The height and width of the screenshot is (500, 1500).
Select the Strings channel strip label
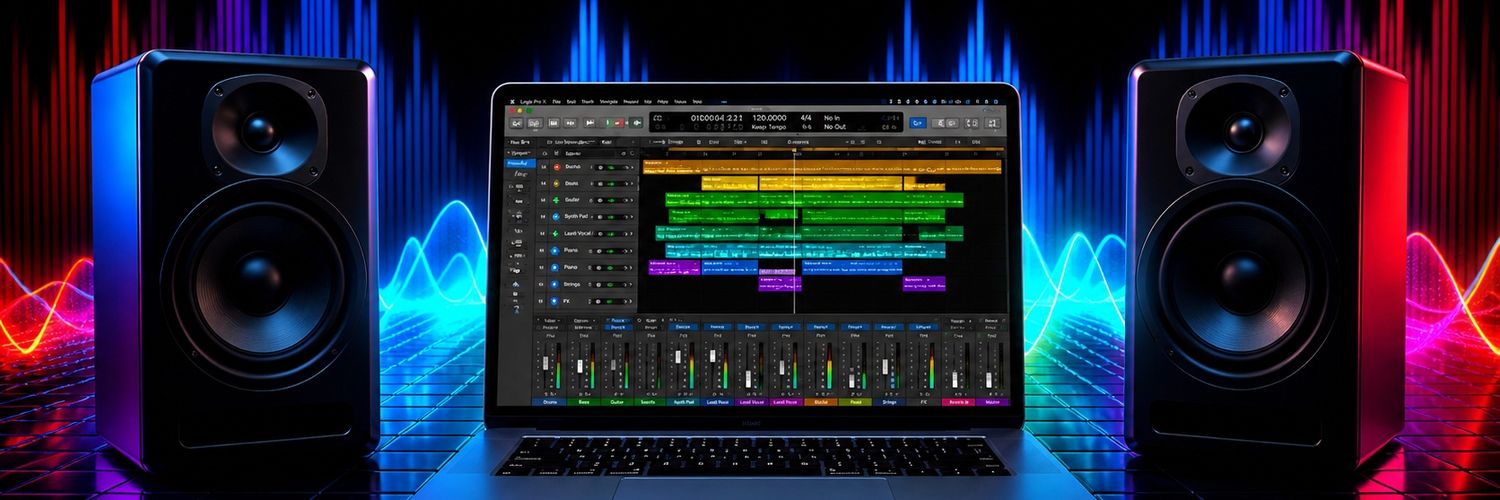pyautogui.click(x=890, y=402)
